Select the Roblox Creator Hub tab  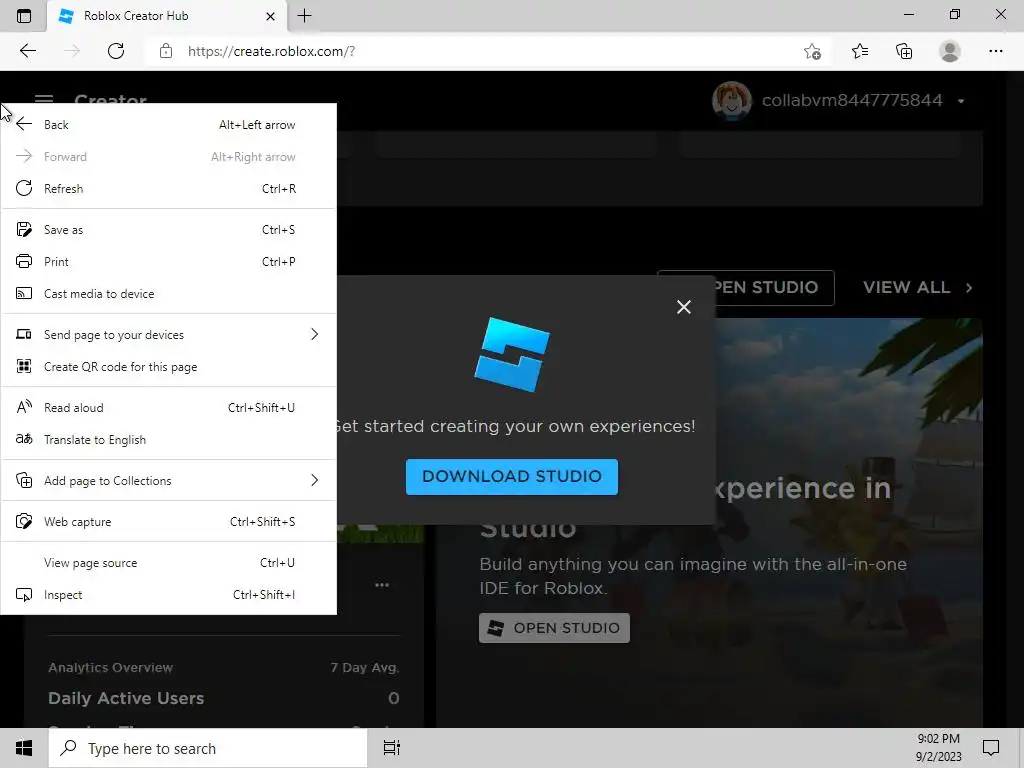tap(166, 16)
